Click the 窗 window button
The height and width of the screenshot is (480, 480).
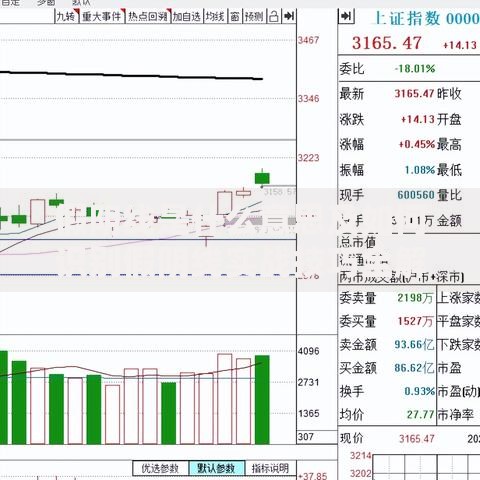click(x=235, y=16)
